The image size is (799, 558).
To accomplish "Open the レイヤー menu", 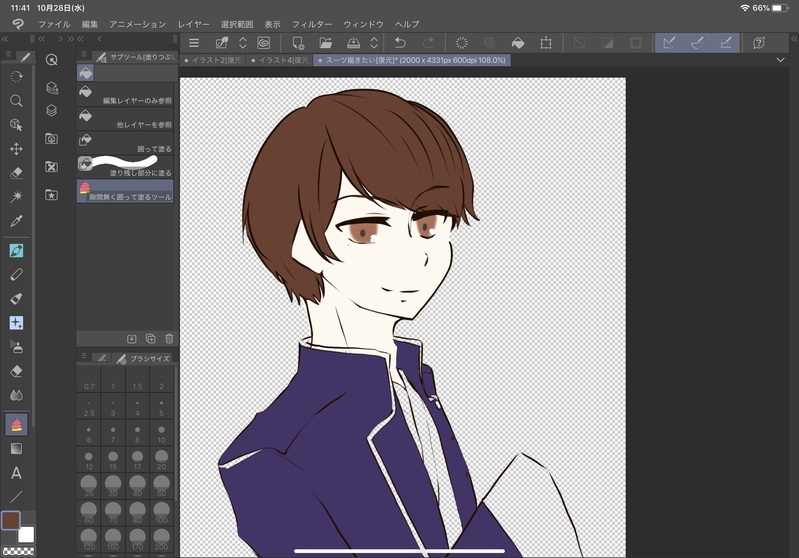I will point(194,24).
